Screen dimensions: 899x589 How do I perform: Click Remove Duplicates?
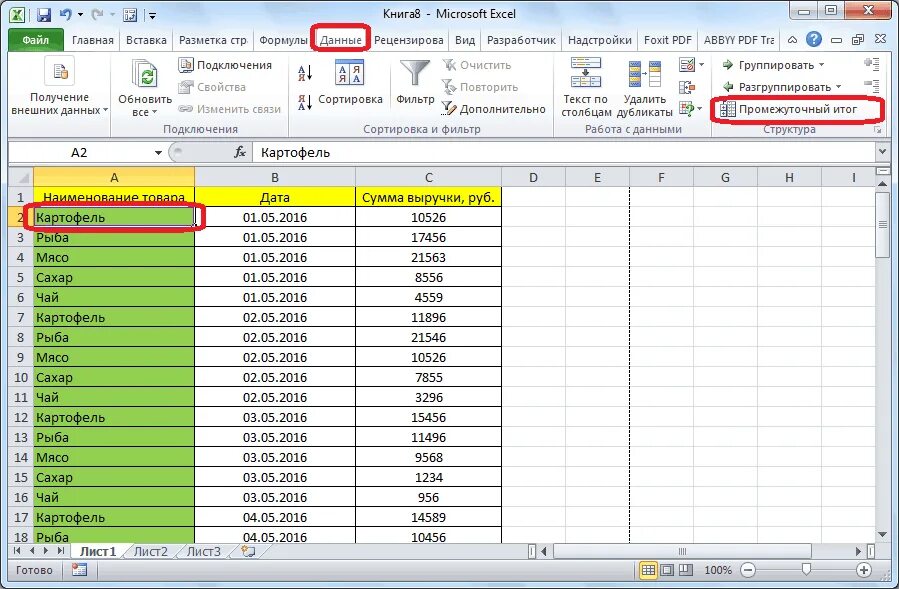point(644,87)
